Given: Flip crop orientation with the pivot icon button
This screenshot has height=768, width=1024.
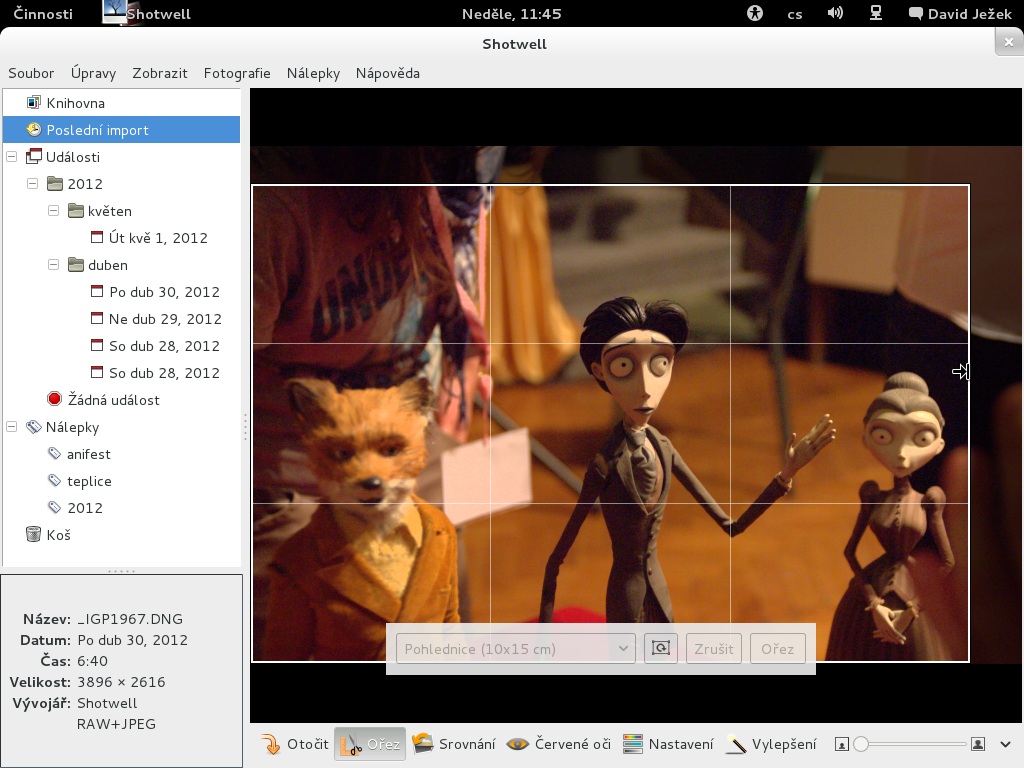Looking at the screenshot, I should click(x=660, y=648).
